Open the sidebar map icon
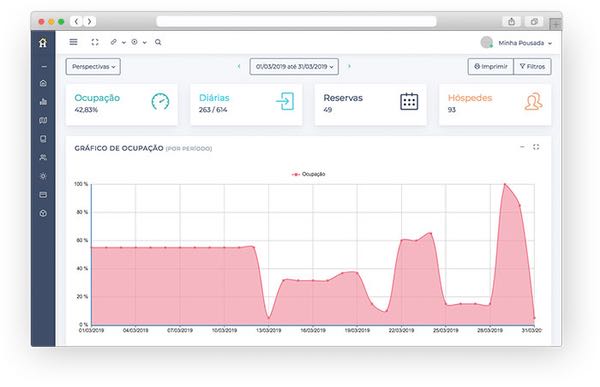600x387 pixels. point(43,120)
